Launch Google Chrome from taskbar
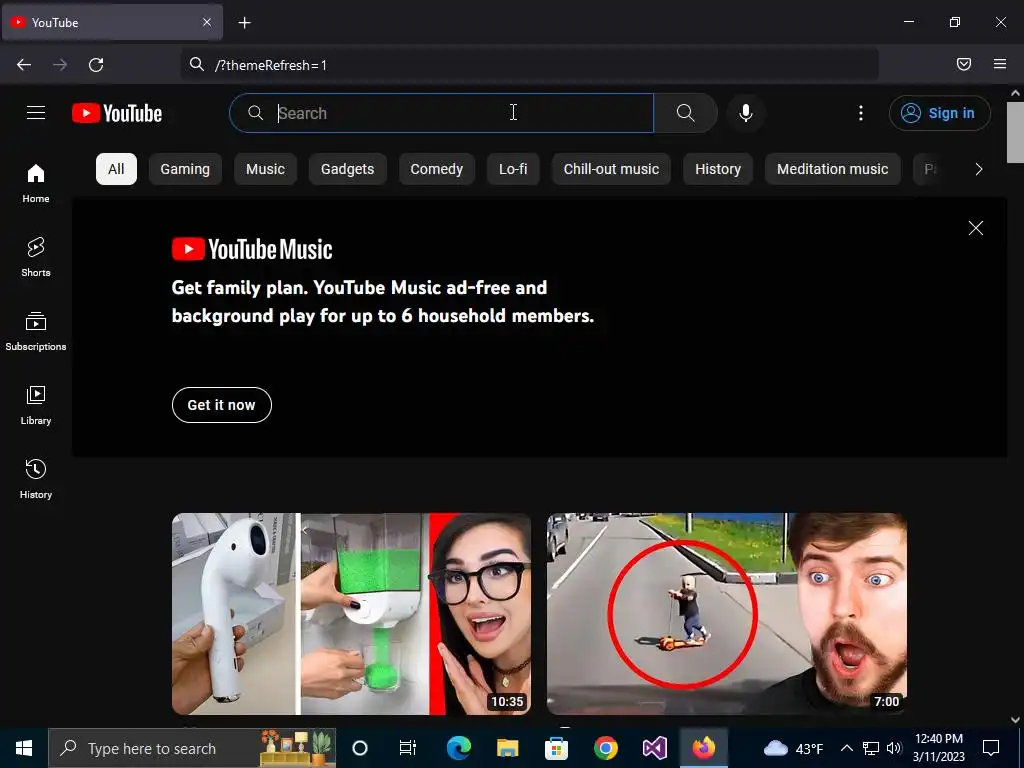 pyautogui.click(x=605, y=748)
